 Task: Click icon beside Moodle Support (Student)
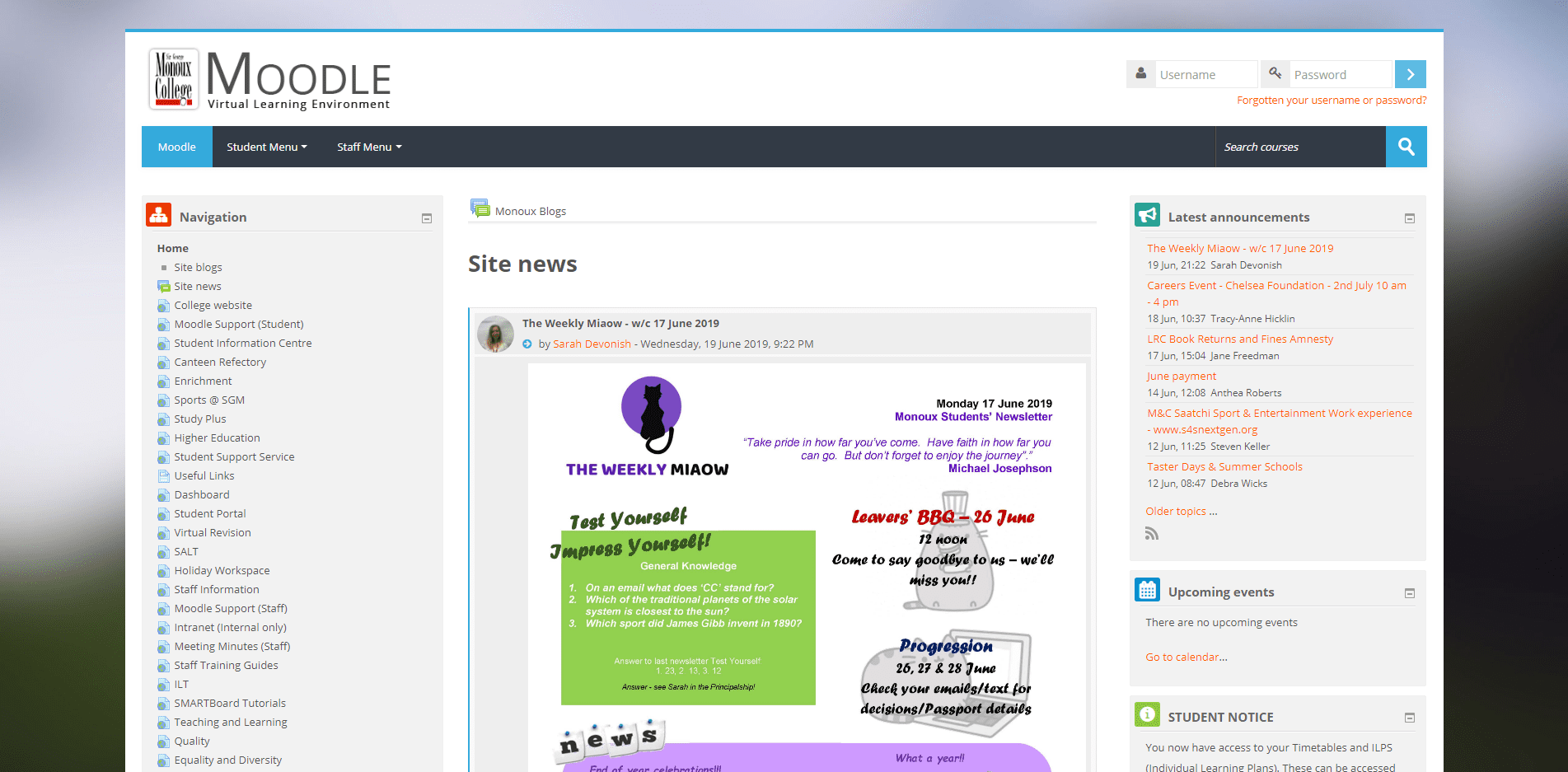click(164, 325)
